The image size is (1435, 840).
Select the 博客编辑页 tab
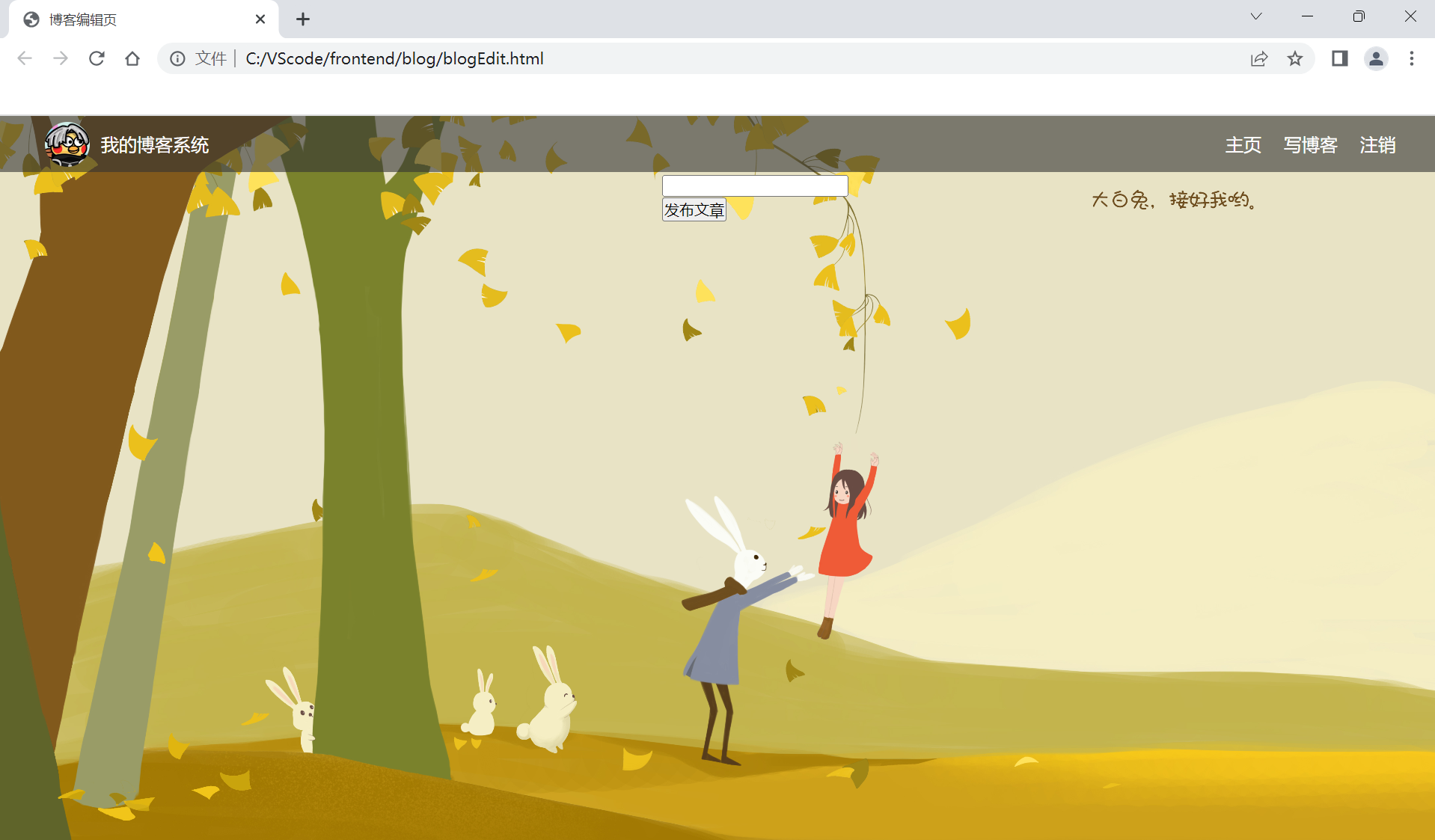[144, 19]
